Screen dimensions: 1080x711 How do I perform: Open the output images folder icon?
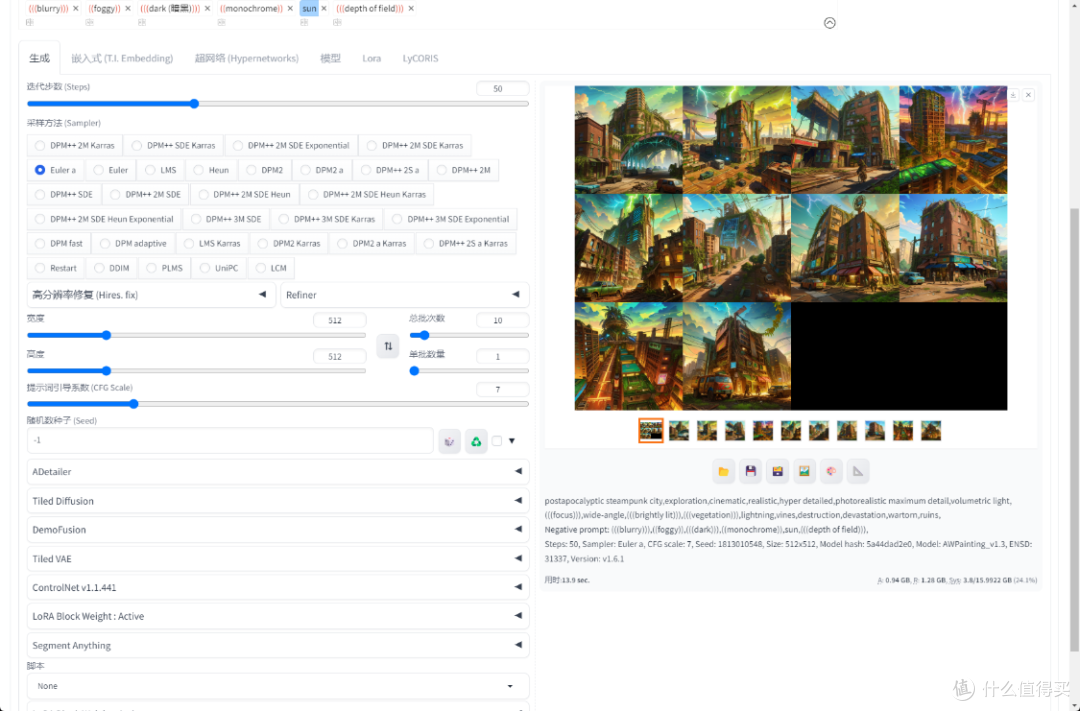(723, 471)
